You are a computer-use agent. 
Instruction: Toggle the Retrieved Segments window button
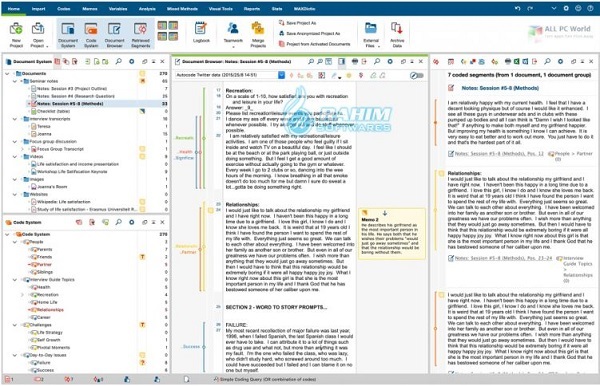[140, 34]
